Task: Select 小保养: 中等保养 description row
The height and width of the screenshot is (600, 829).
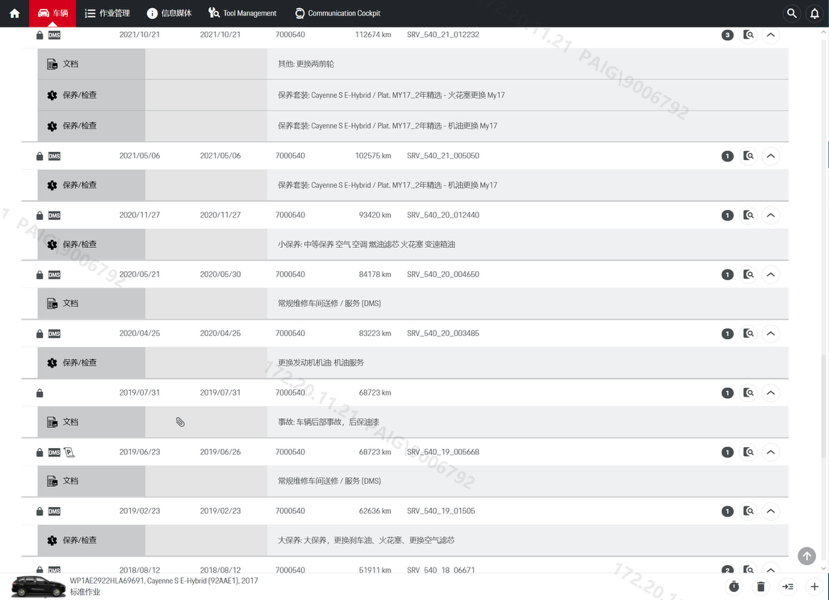Action: click(x=413, y=244)
